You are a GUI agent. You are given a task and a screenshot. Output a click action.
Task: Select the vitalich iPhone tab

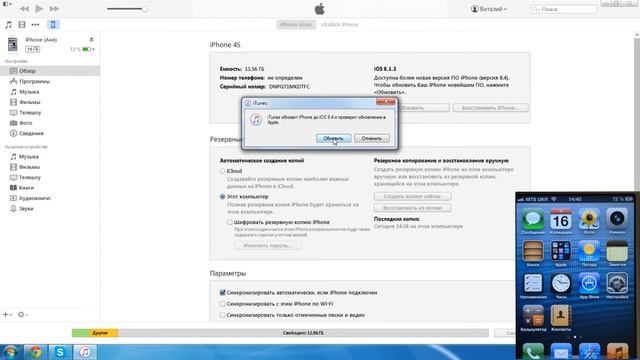pyautogui.click(x=339, y=24)
